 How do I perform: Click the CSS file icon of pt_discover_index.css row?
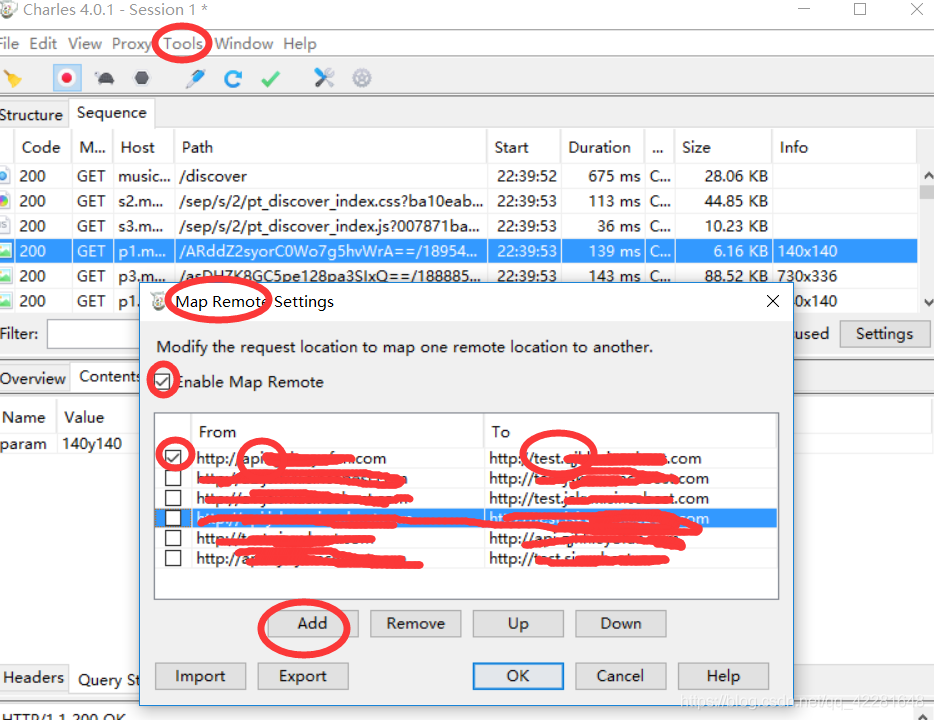pyautogui.click(x=5, y=201)
